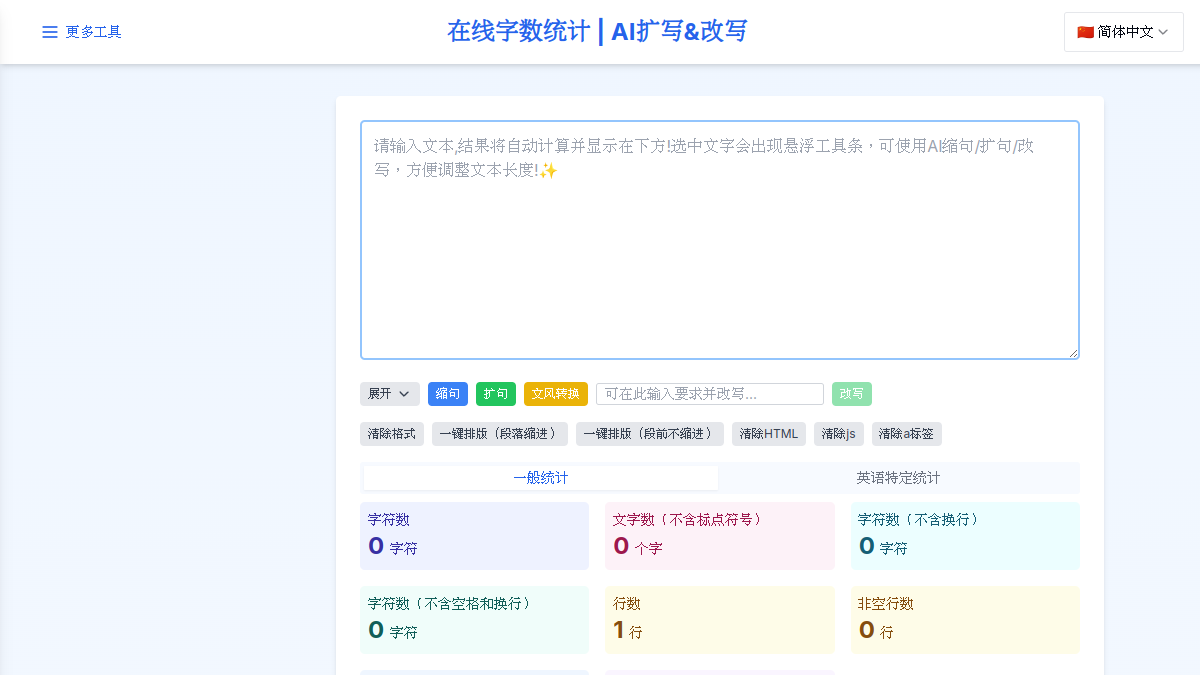Screen dimensions: 1200x675
Task: Click 一键排版（段前不缩进）button
Action: 650,434
